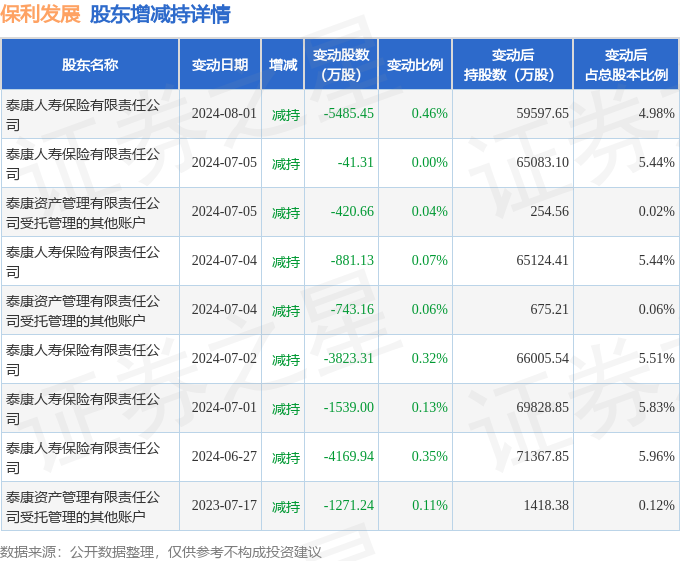Screen dimensions: 680x561
Task: Select the -743.16 share change value
Action: pyautogui.click(x=352, y=310)
